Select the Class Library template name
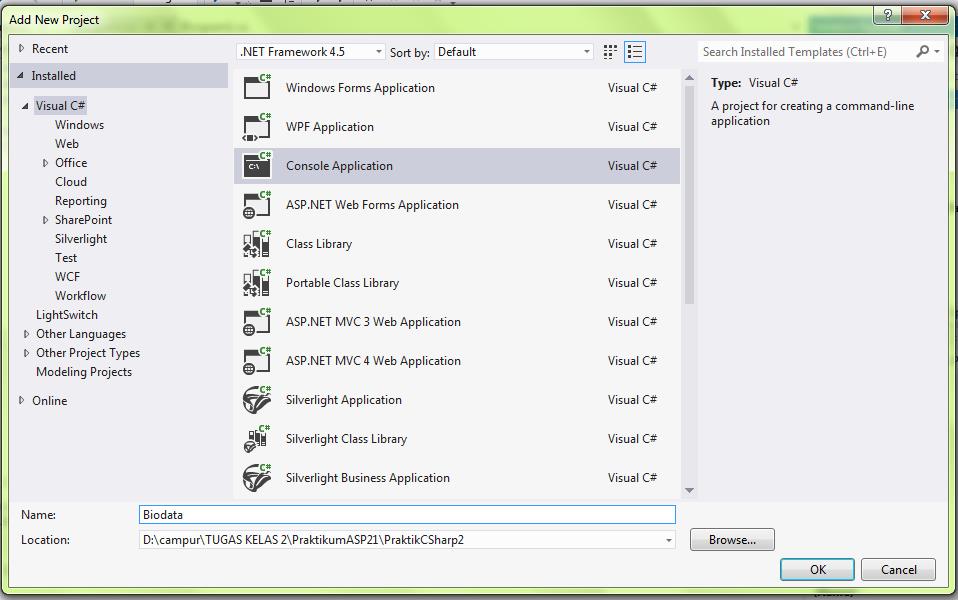The height and width of the screenshot is (600, 958). click(x=319, y=244)
